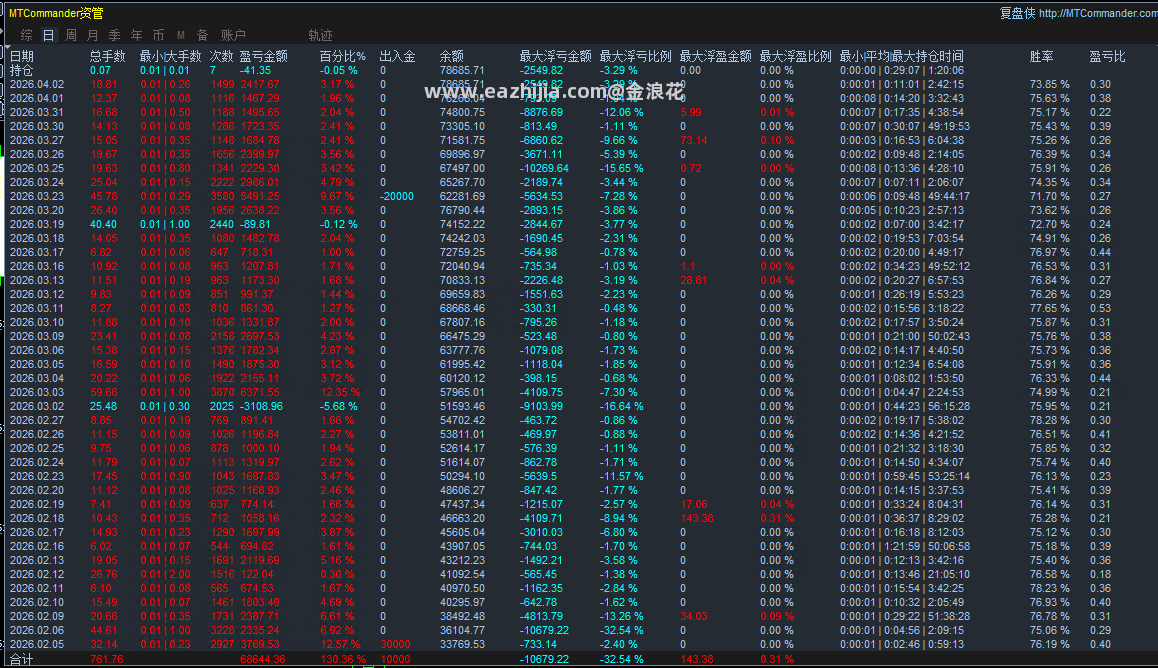Click the 最大浮盈金额 column header
The width and height of the screenshot is (1158, 668).
pyautogui.click(x=716, y=56)
